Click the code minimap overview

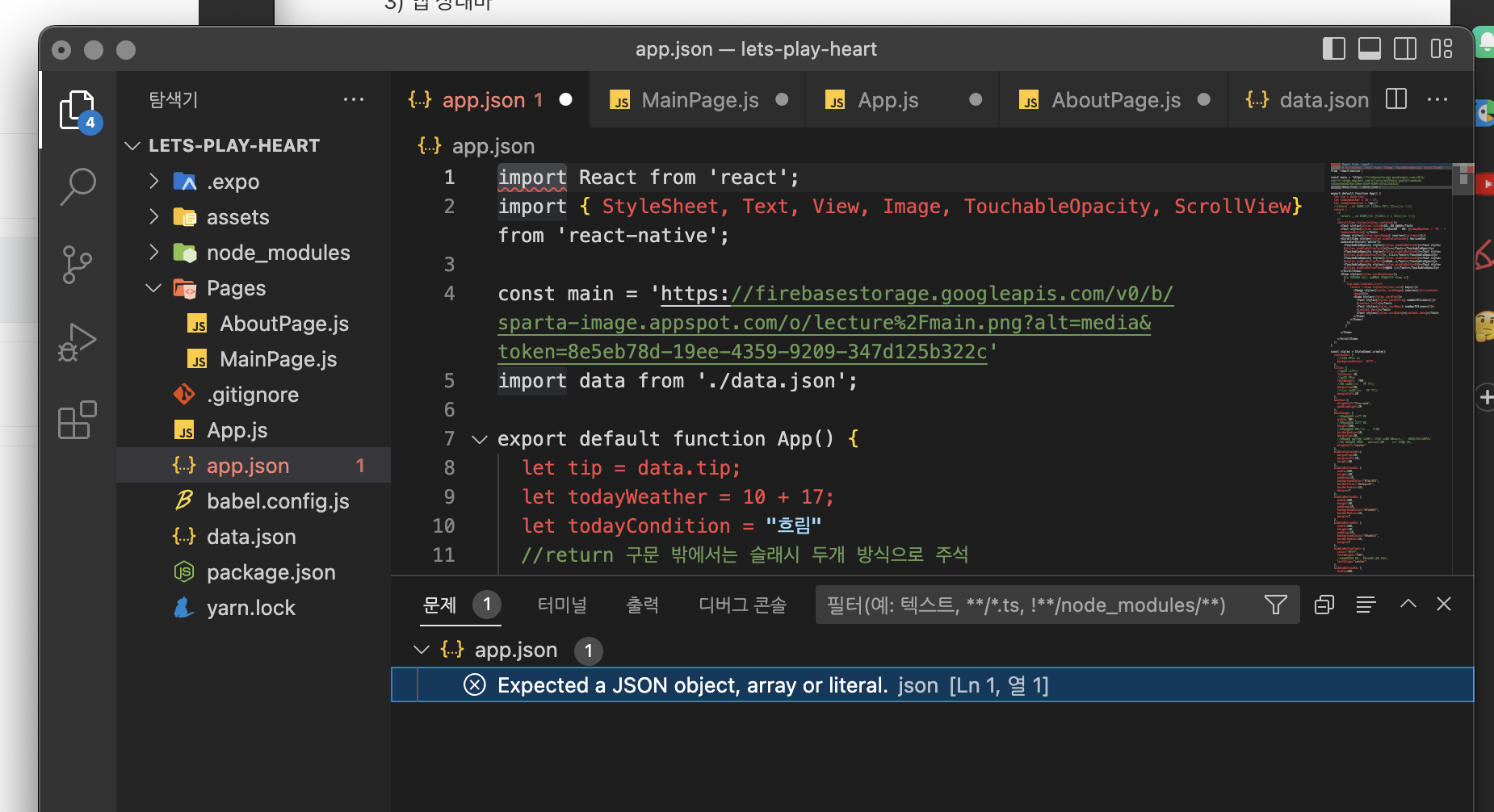(x=1390, y=368)
